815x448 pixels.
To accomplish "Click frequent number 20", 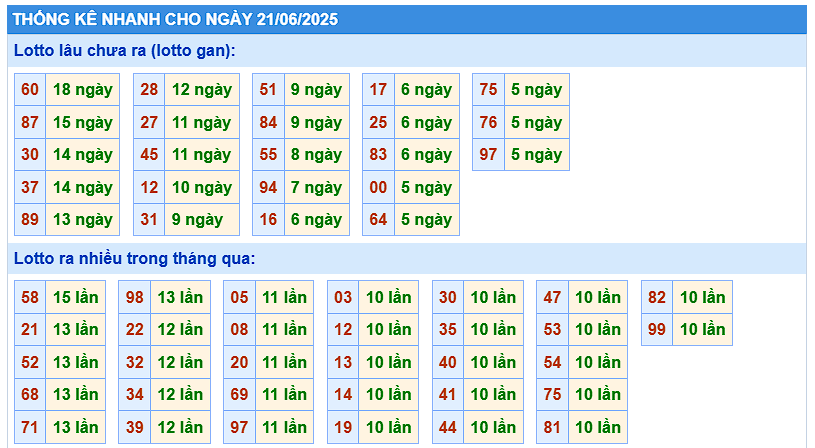I will point(240,362).
